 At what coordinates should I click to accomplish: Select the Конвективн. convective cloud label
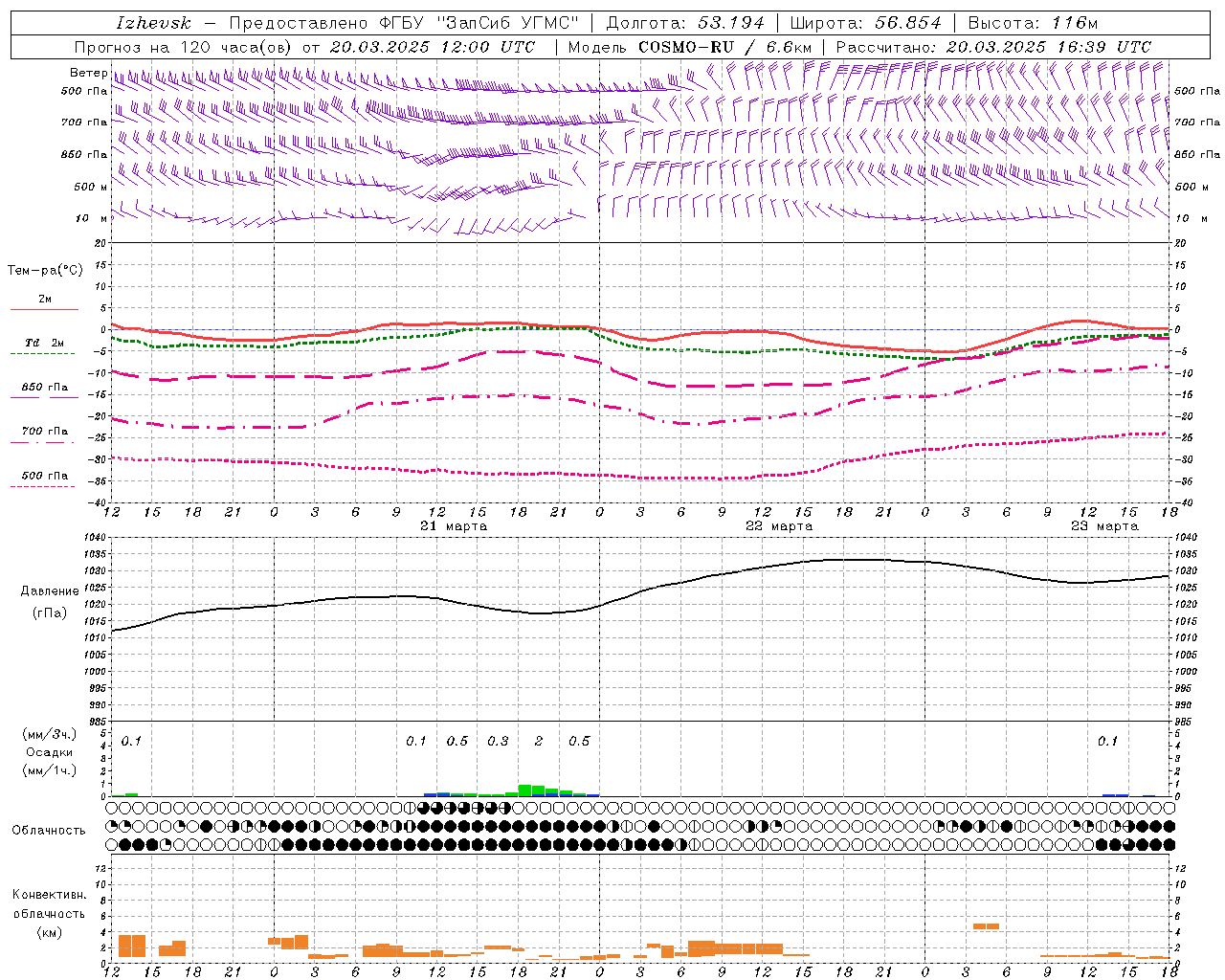pos(50,895)
